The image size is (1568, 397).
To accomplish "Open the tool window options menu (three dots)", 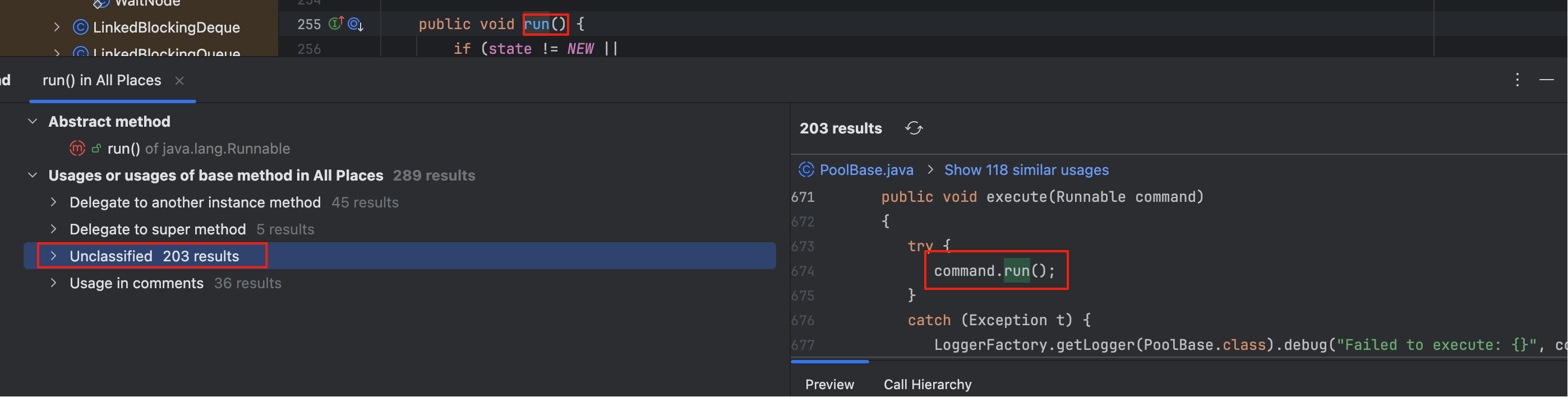I will tap(1517, 80).
